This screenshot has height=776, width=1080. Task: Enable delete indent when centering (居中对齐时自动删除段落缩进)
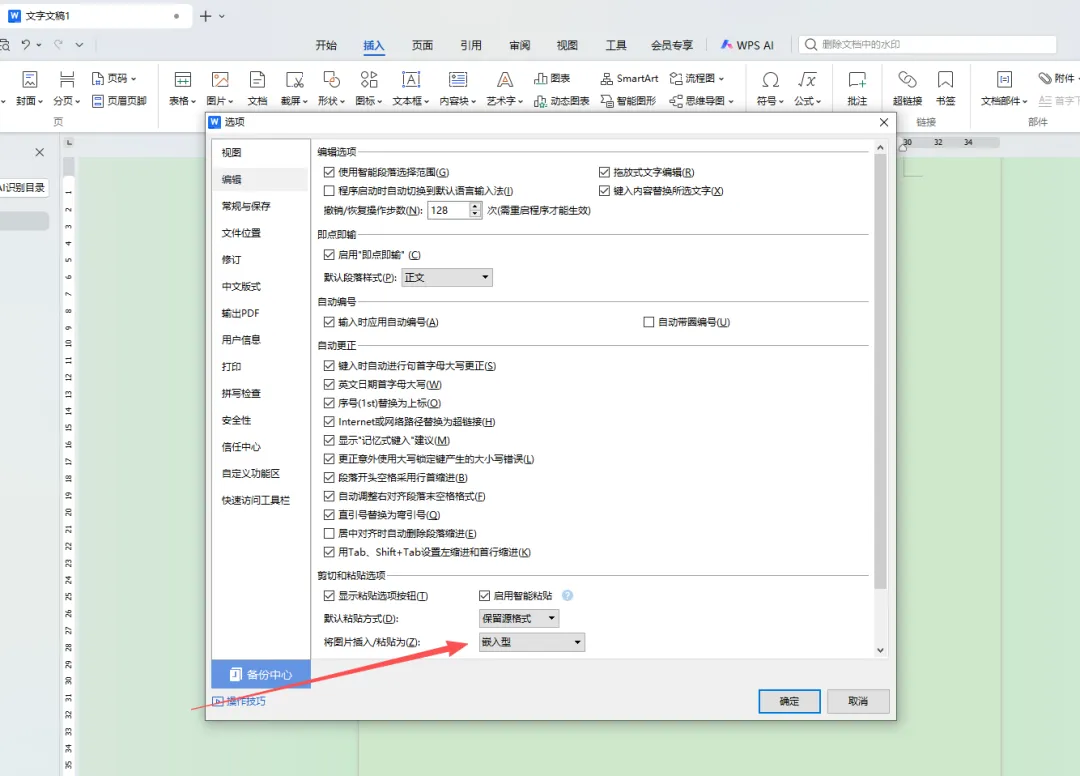(329, 534)
